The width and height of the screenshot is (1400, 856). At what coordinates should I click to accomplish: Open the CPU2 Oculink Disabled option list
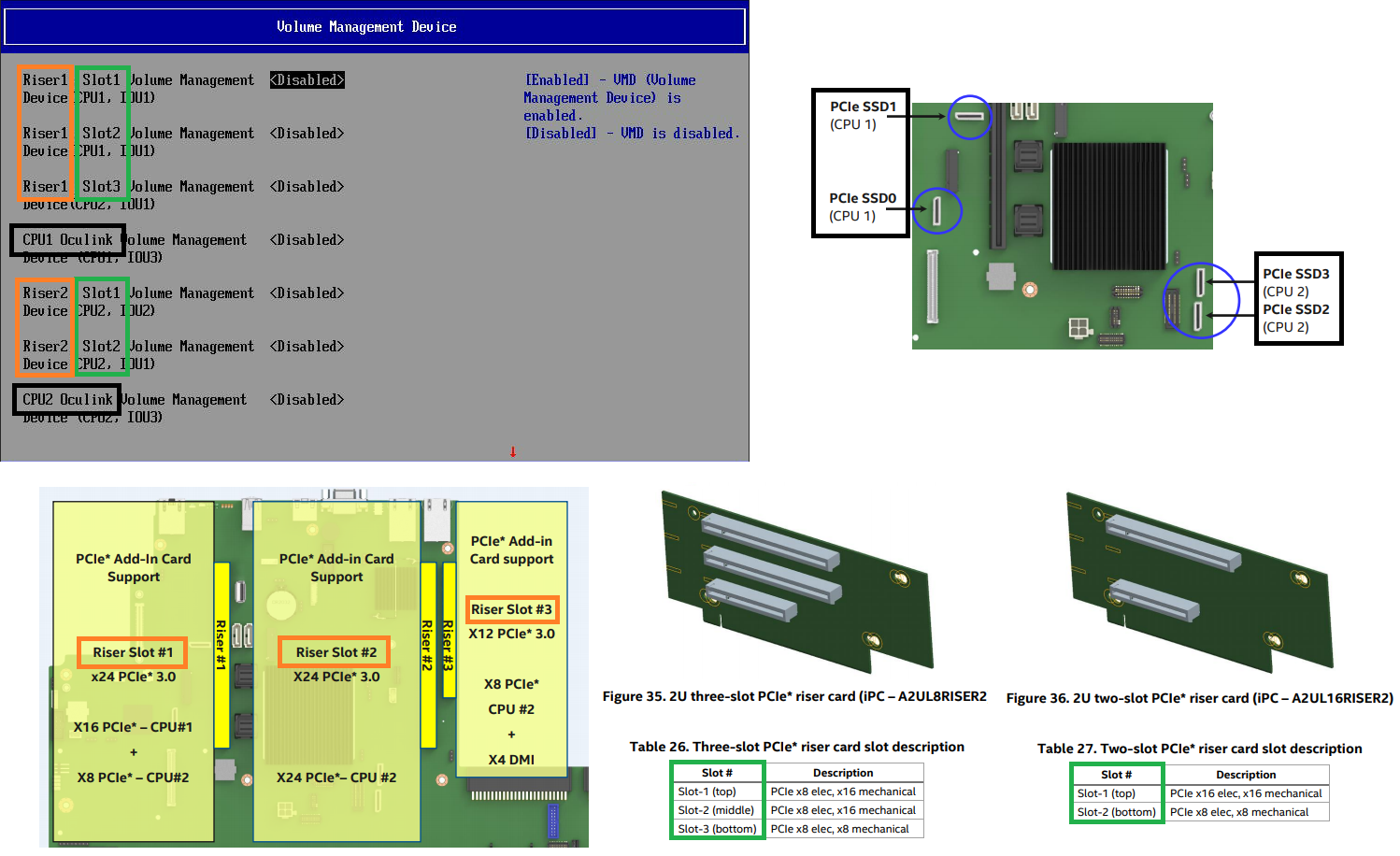307,400
